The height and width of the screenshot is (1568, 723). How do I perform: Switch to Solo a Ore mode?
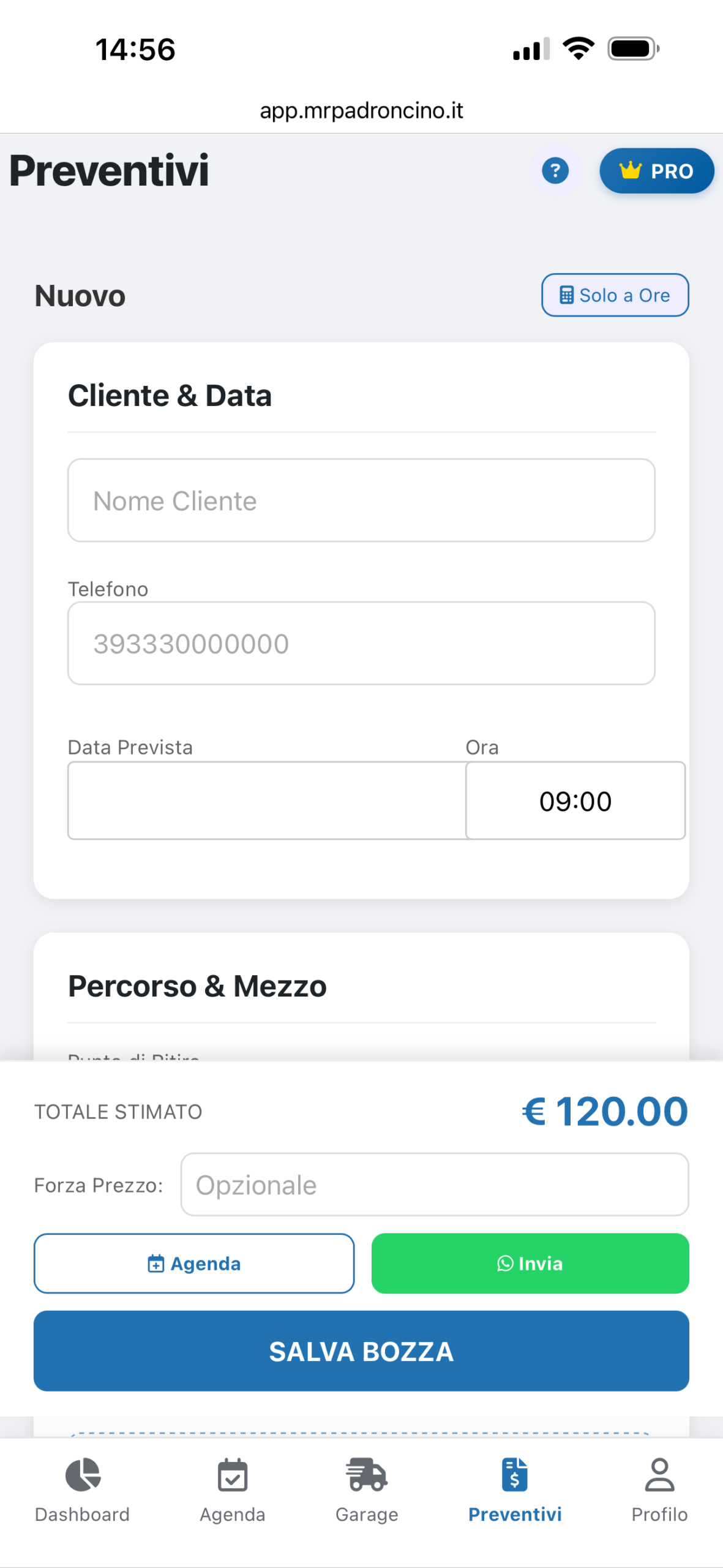pyautogui.click(x=615, y=295)
